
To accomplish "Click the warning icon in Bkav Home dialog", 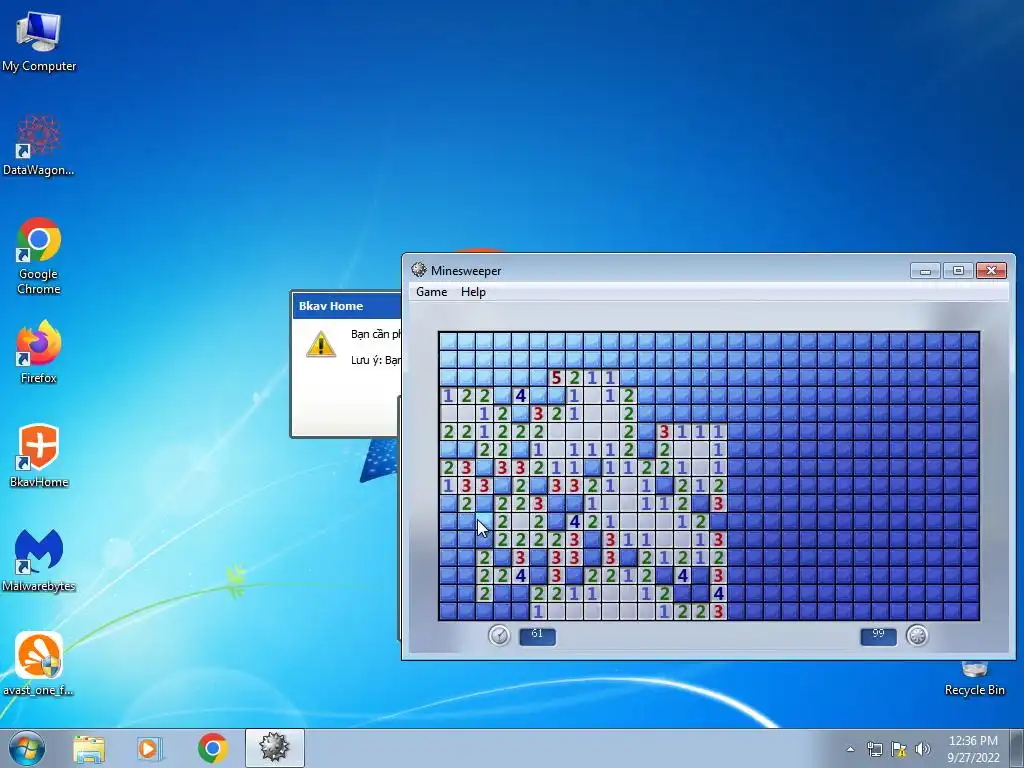I will 321,344.
